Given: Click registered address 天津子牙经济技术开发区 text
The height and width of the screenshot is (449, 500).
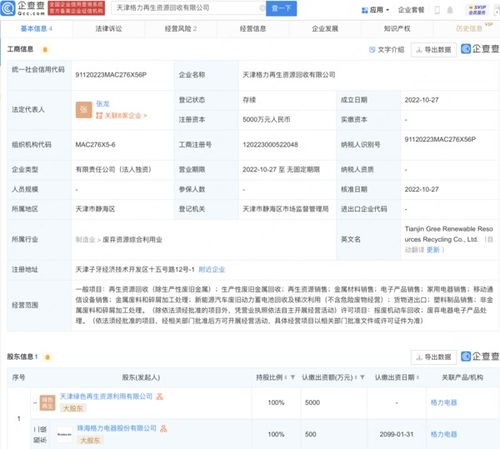Looking at the screenshot, I should (135, 269).
